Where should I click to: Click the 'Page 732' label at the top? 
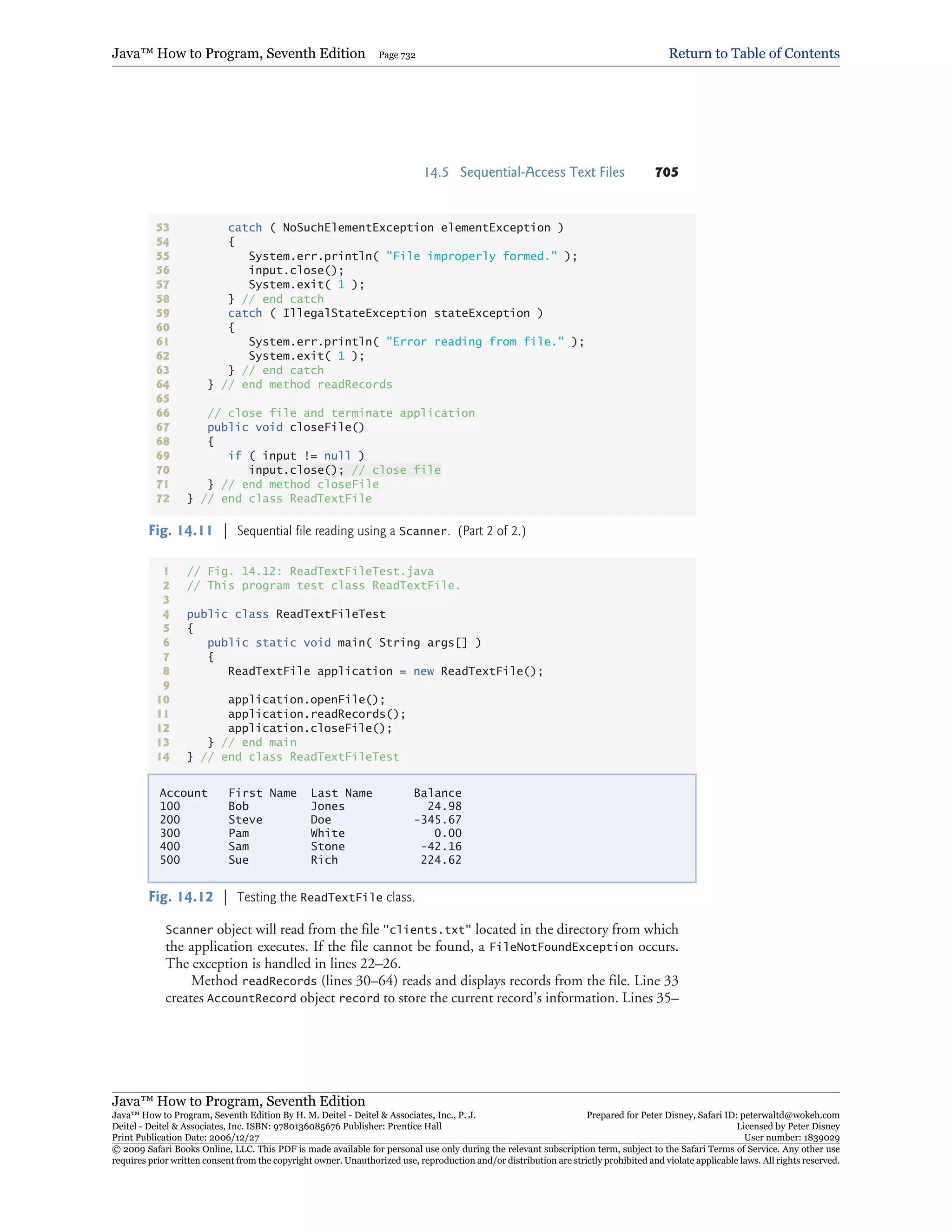pyautogui.click(x=397, y=55)
